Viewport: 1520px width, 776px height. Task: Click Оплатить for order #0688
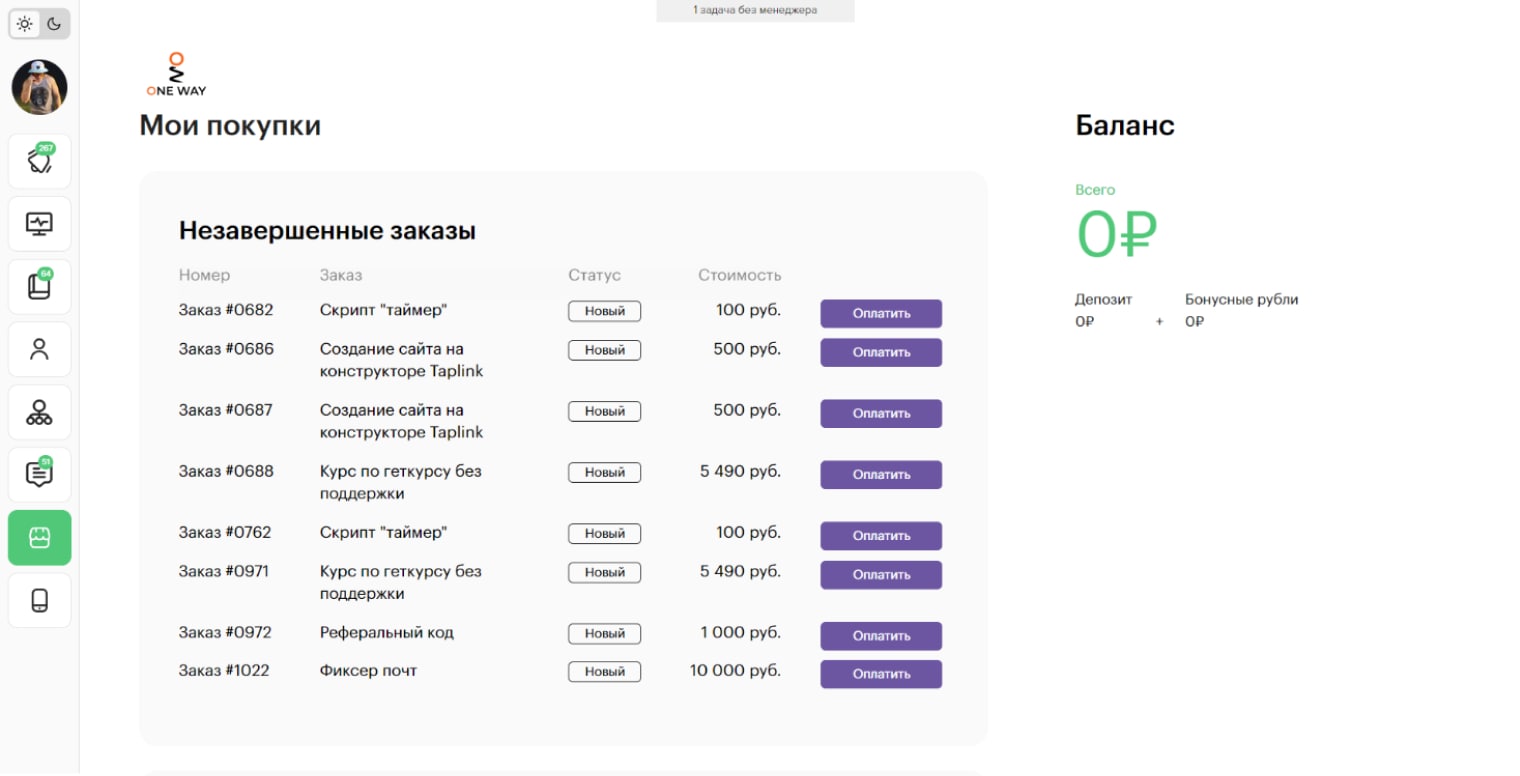(x=881, y=475)
